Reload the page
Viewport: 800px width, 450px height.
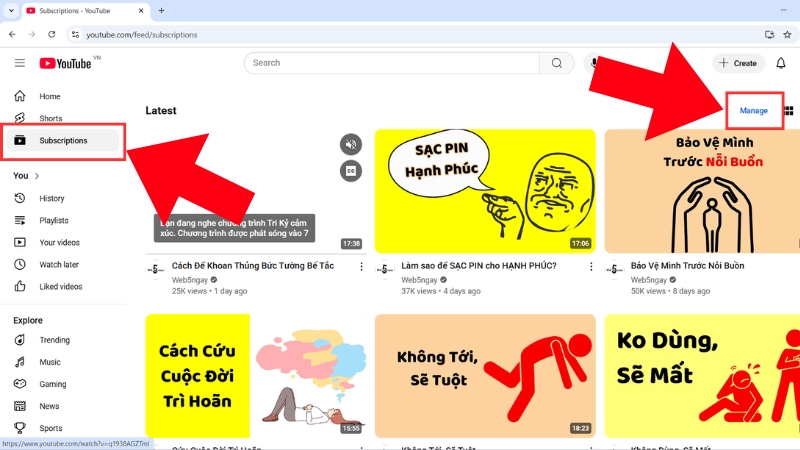point(52,35)
